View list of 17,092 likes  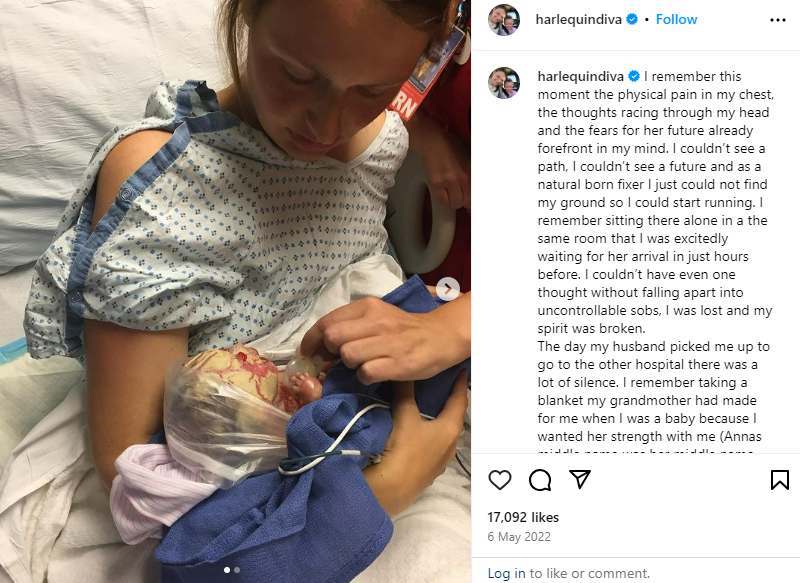click(523, 517)
